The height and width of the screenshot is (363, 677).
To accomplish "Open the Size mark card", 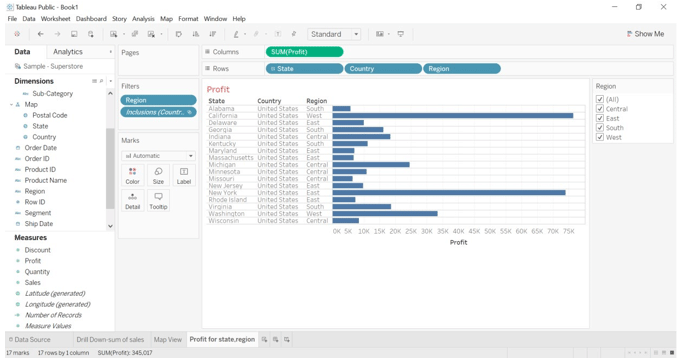I will [x=158, y=176].
